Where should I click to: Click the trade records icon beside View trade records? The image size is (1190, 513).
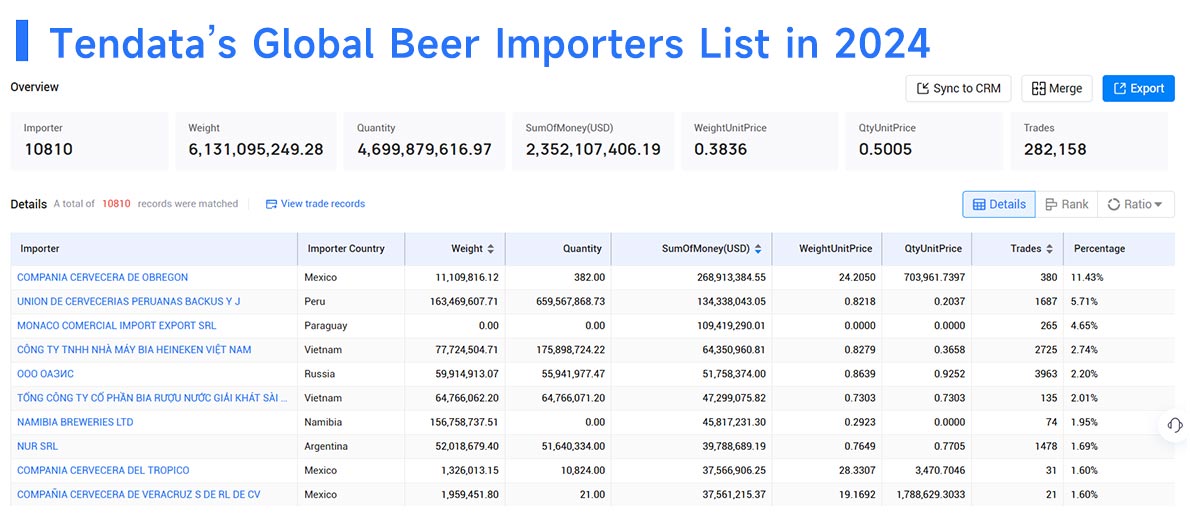coord(272,204)
